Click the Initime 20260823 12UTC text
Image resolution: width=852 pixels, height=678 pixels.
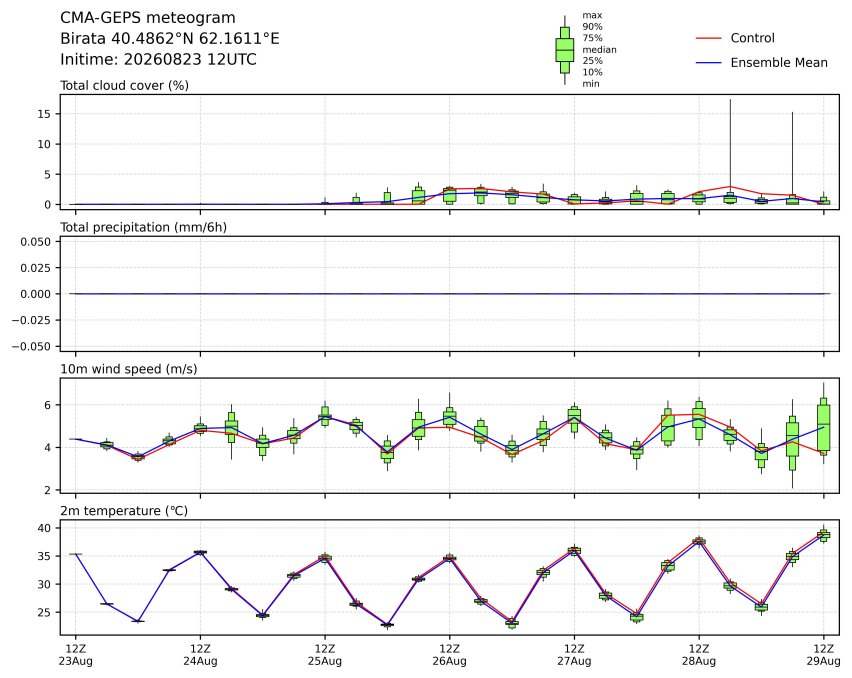pyautogui.click(x=158, y=59)
